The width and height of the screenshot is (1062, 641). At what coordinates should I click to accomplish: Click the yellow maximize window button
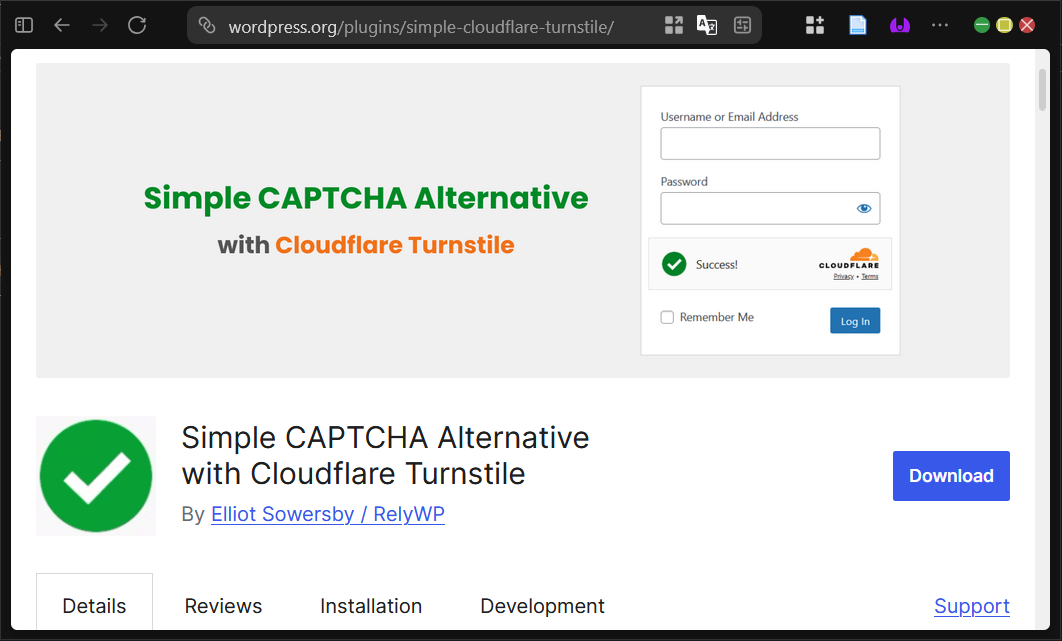click(x=1004, y=25)
